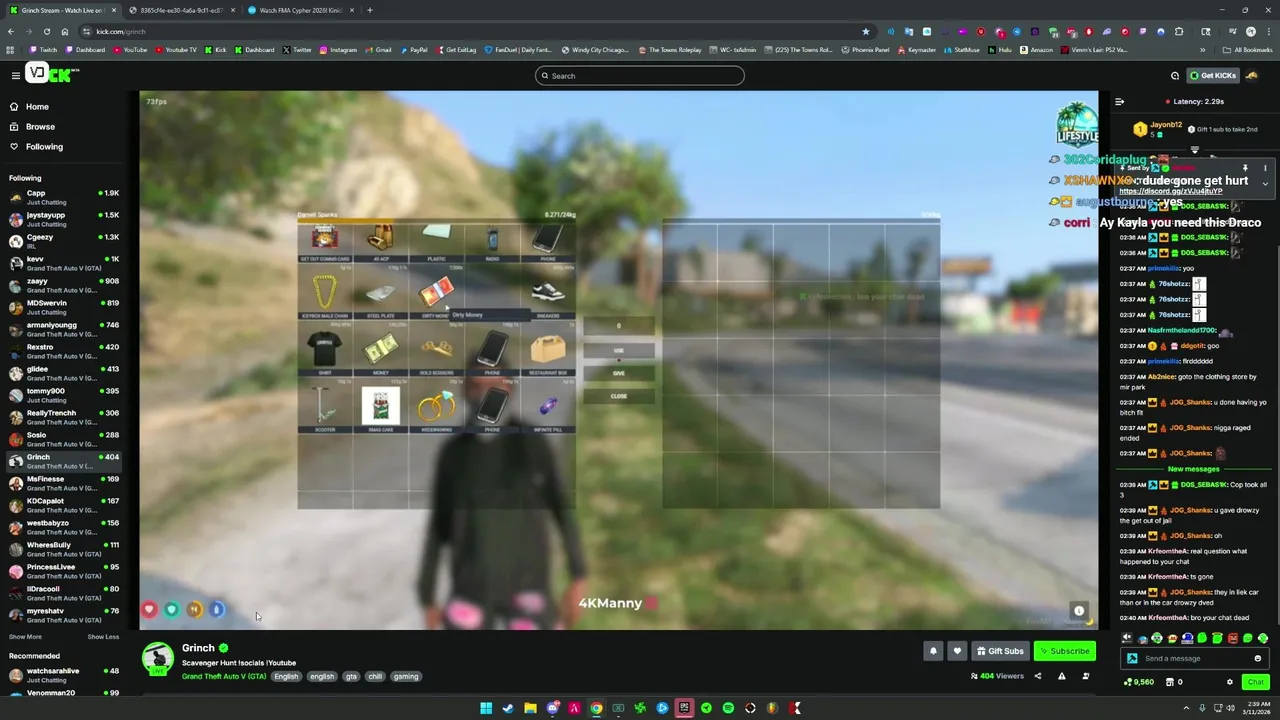This screenshot has width=1280, height=720.
Task: Click the mute emote icon above chat
Action: (x=1127, y=638)
